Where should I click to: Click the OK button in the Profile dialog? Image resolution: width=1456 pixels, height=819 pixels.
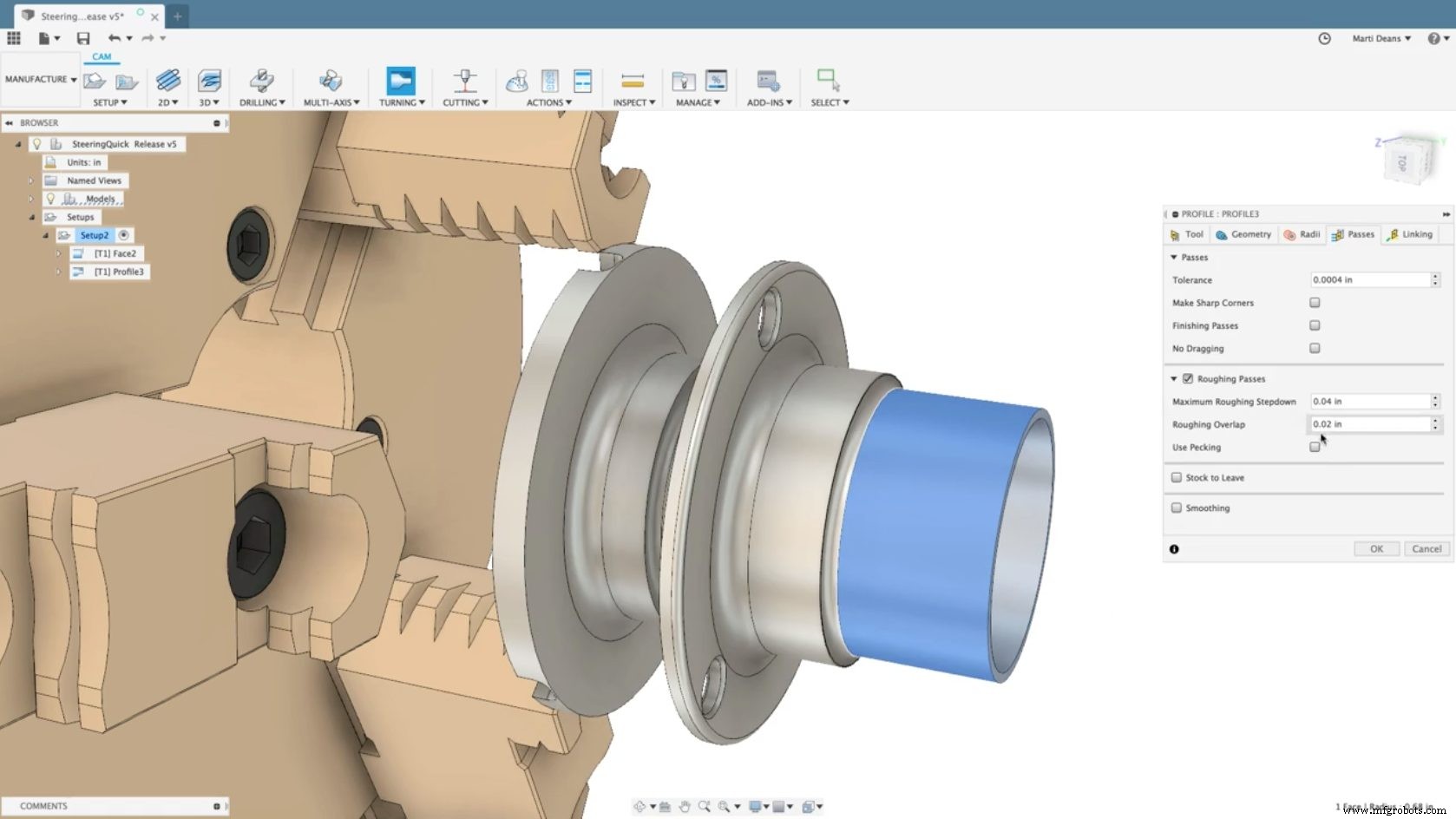click(1376, 548)
